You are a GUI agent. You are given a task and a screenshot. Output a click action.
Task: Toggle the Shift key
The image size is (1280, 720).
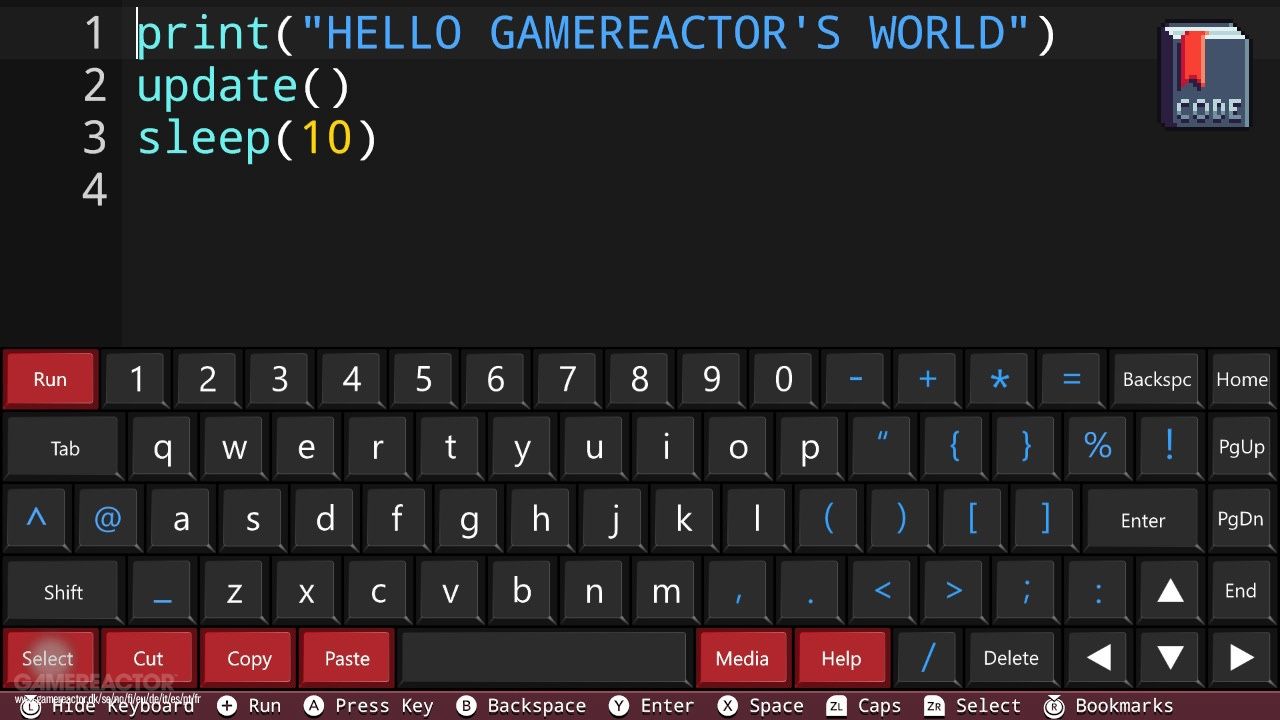coord(62,592)
